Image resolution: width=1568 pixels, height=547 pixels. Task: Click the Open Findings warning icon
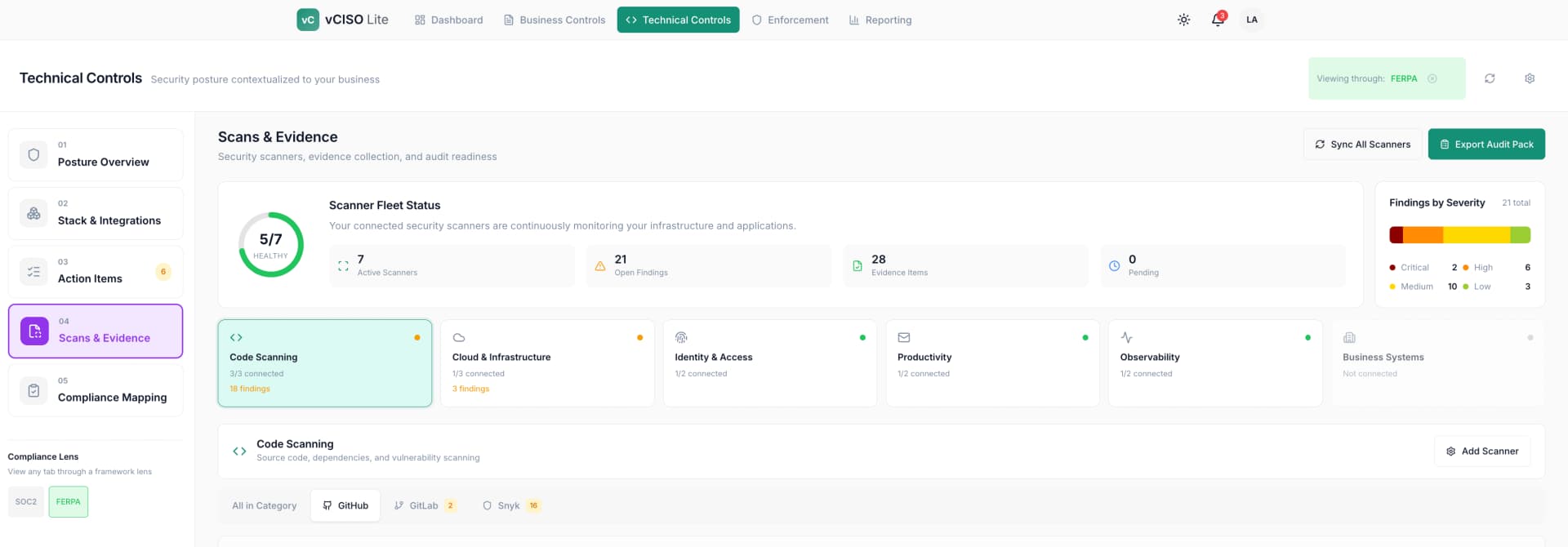600,266
